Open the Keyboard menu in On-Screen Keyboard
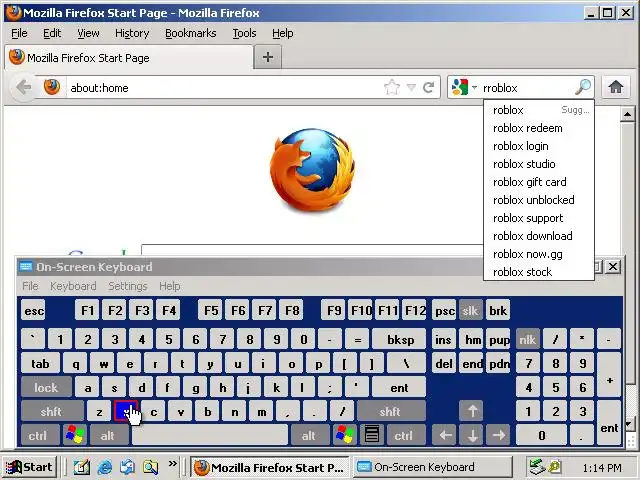The image size is (640, 480). coord(73,286)
